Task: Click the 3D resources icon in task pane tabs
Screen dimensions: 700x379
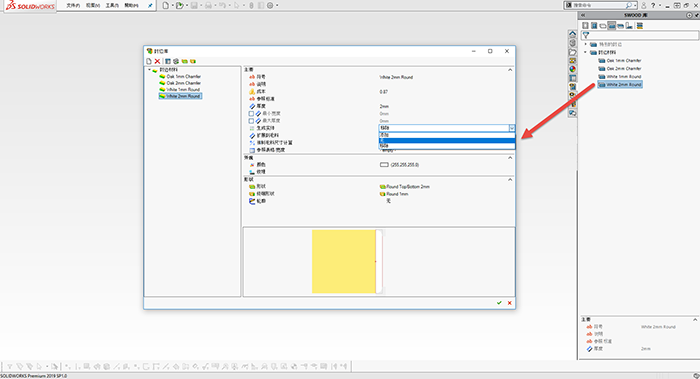Action: tap(572, 43)
